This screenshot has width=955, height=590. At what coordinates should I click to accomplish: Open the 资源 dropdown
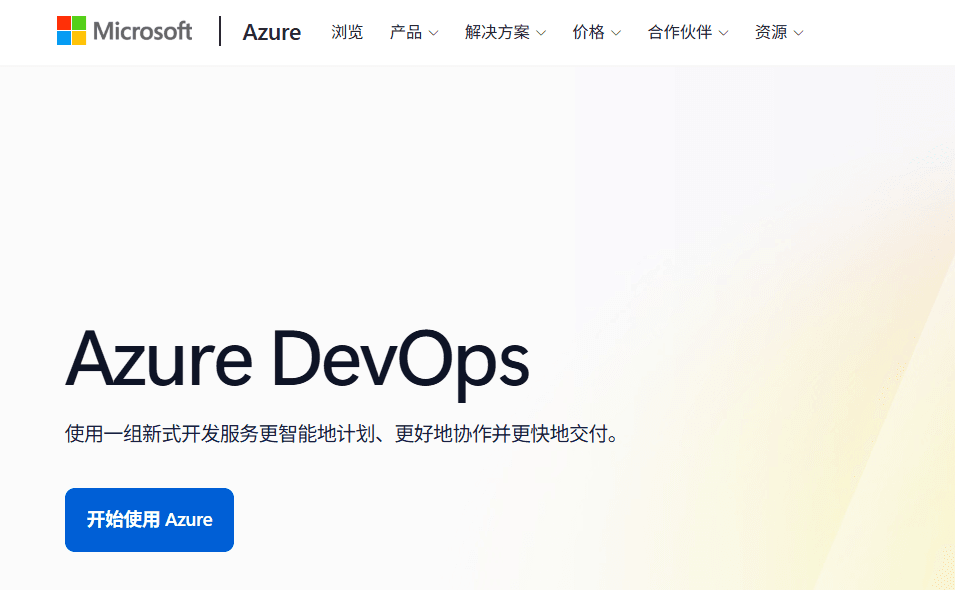(779, 32)
